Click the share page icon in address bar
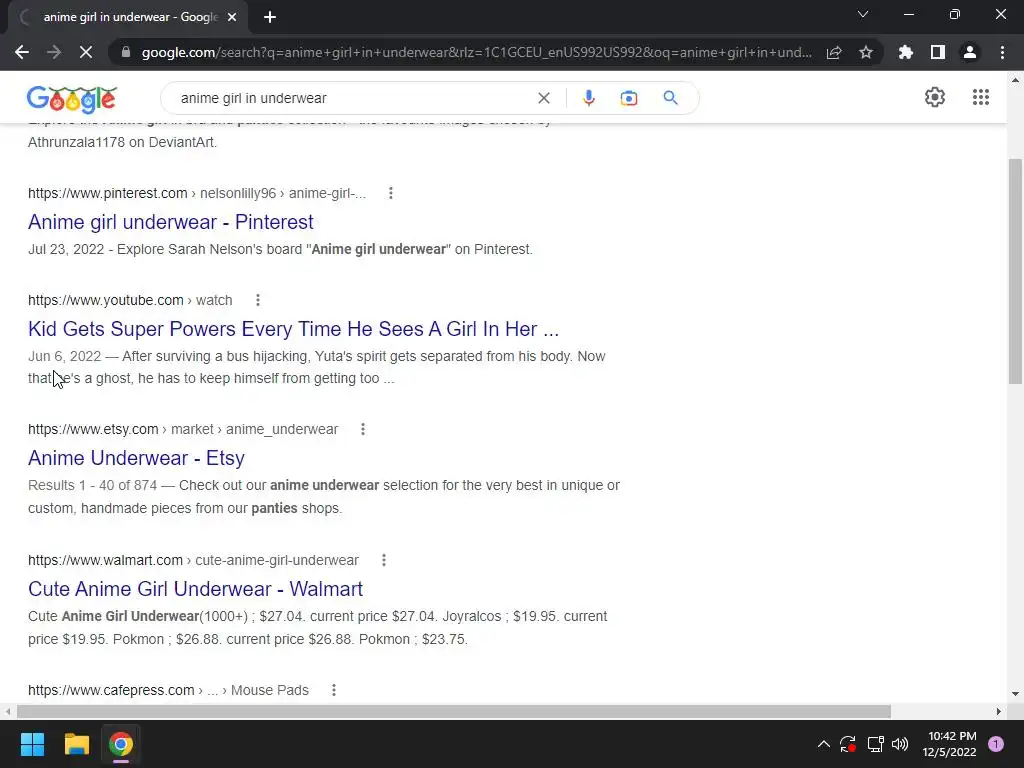The image size is (1024, 768). click(834, 52)
